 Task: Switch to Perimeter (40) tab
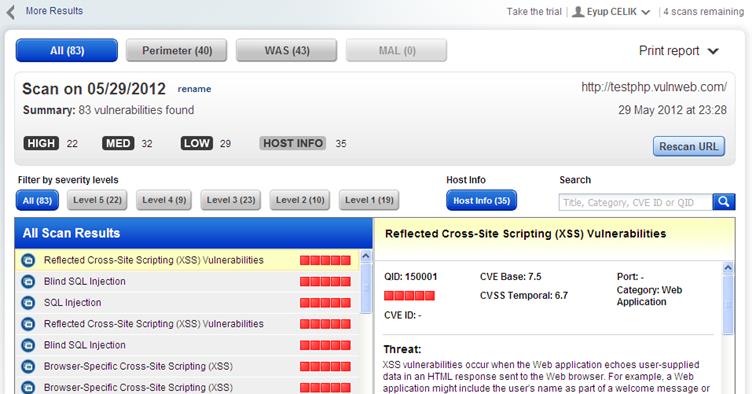pyautogui.click(x=176, y=51)
